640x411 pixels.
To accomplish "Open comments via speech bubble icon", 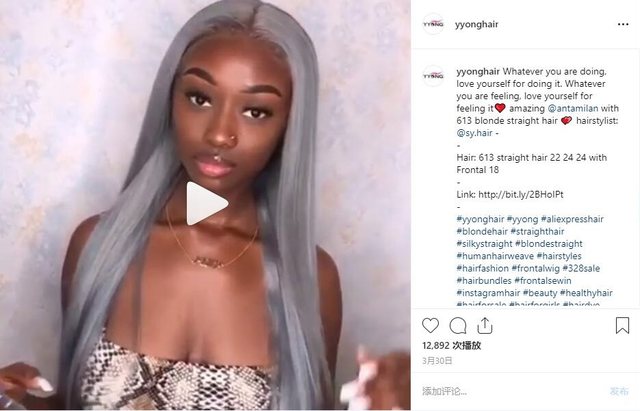I will pyautogui.click(x=458, y=326).
